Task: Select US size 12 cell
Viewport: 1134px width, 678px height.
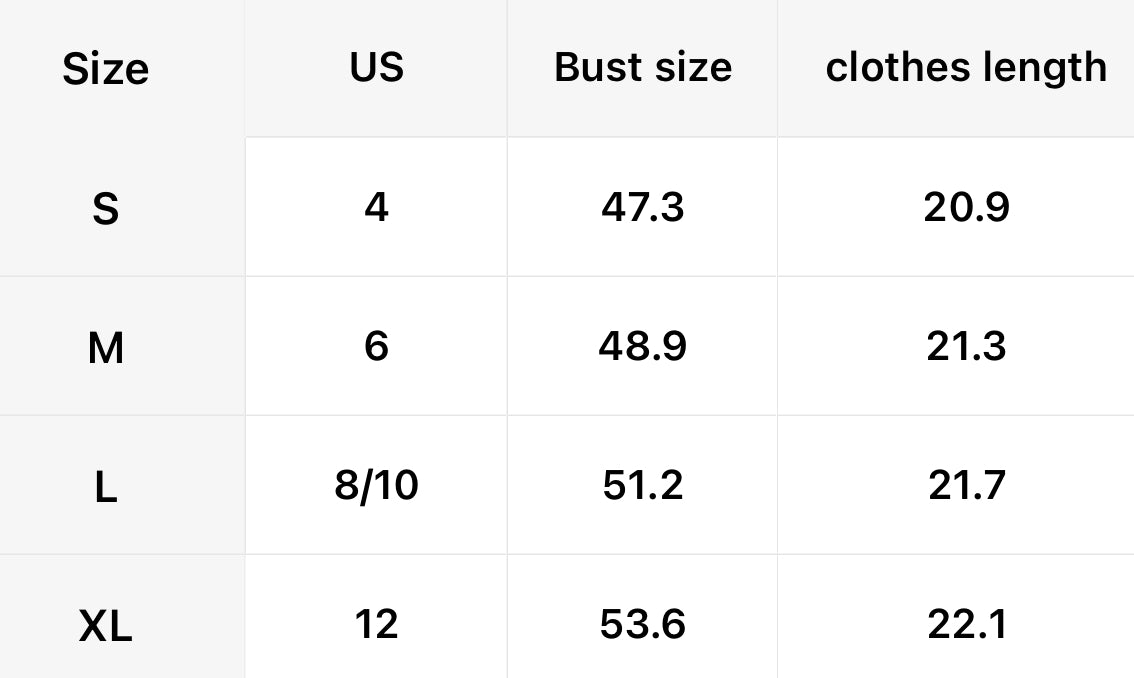Action: 377,625
